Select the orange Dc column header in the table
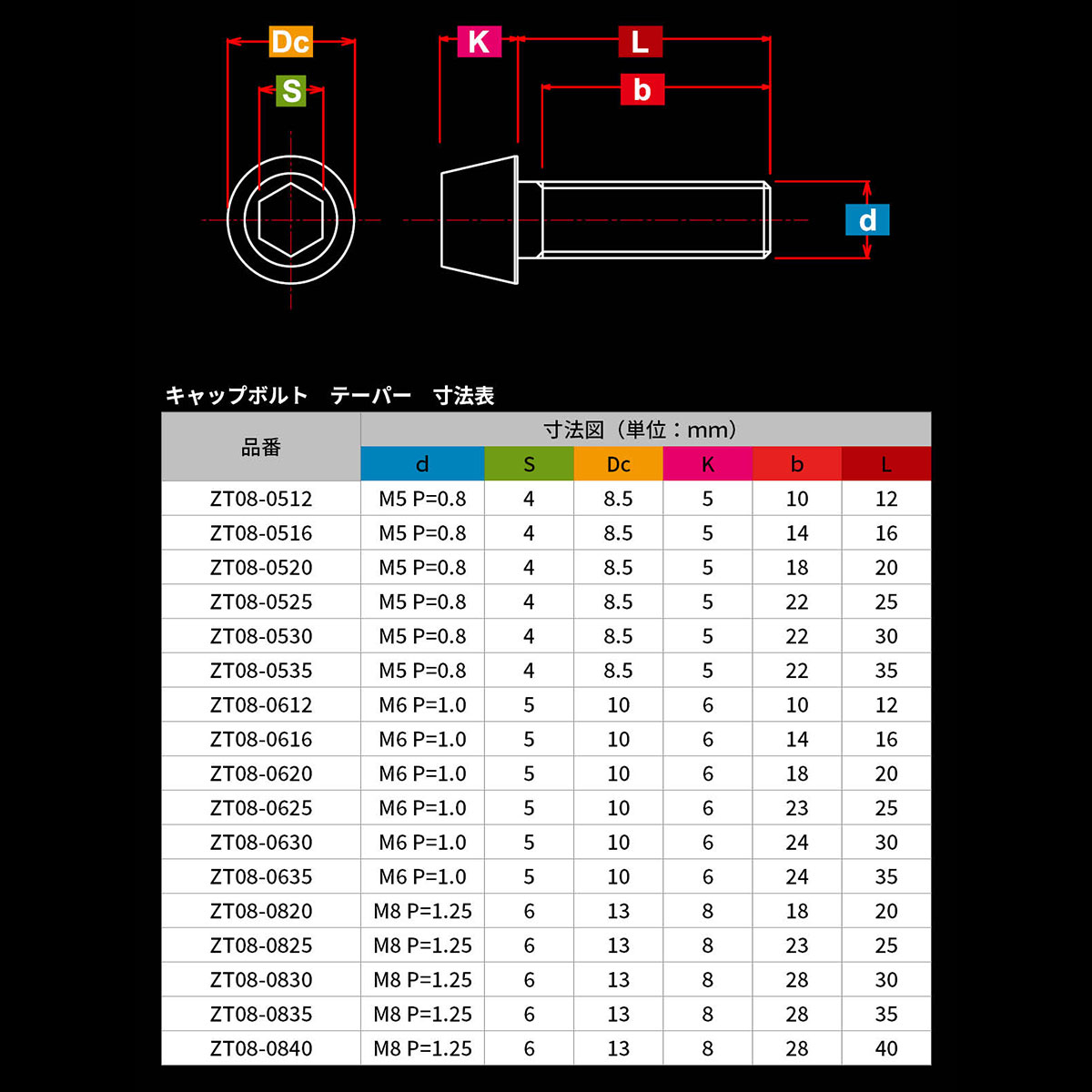 618,464
